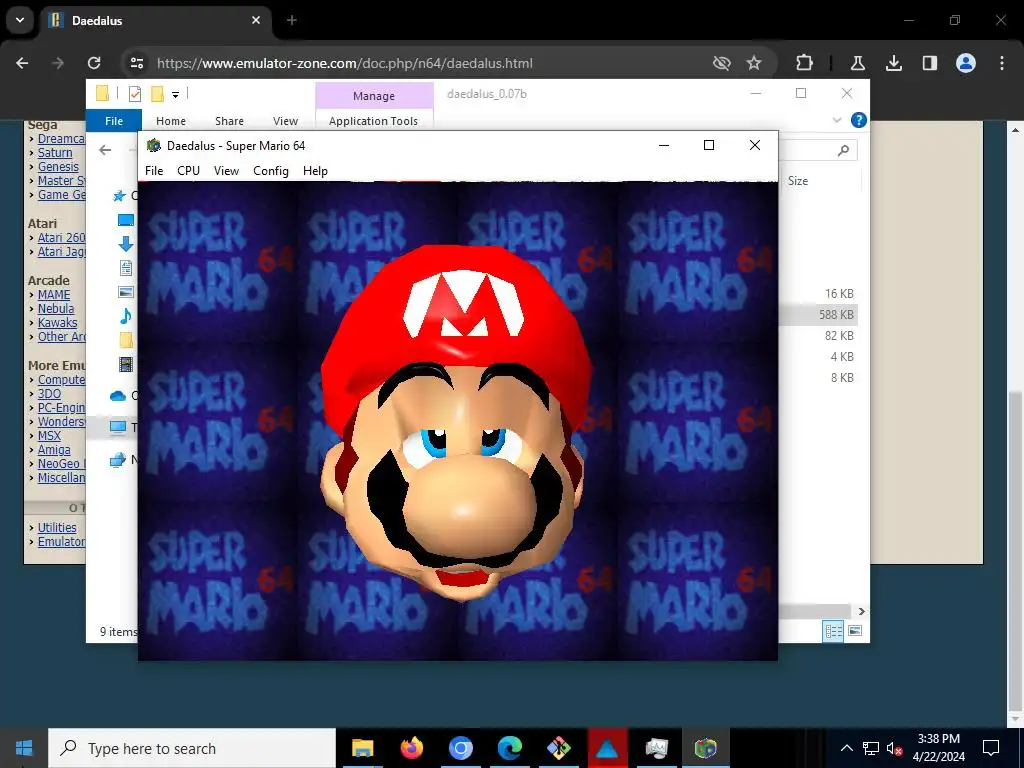This screenshot has height=768, width=1024.
Task: Select This PC icon in navigation pane
Action: 118,427
